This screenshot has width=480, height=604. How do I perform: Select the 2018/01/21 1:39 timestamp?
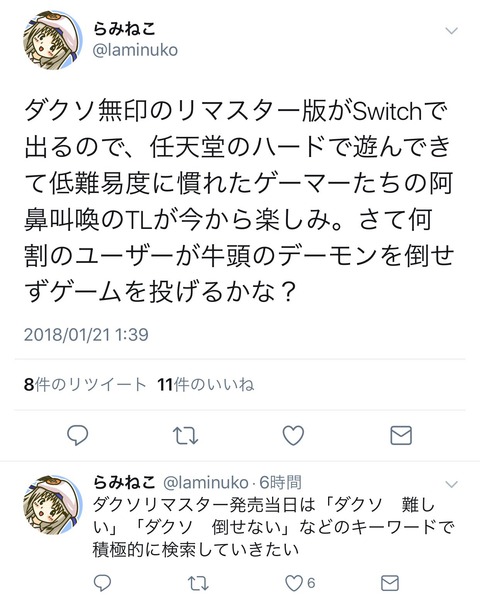click(x=86, y=334)
